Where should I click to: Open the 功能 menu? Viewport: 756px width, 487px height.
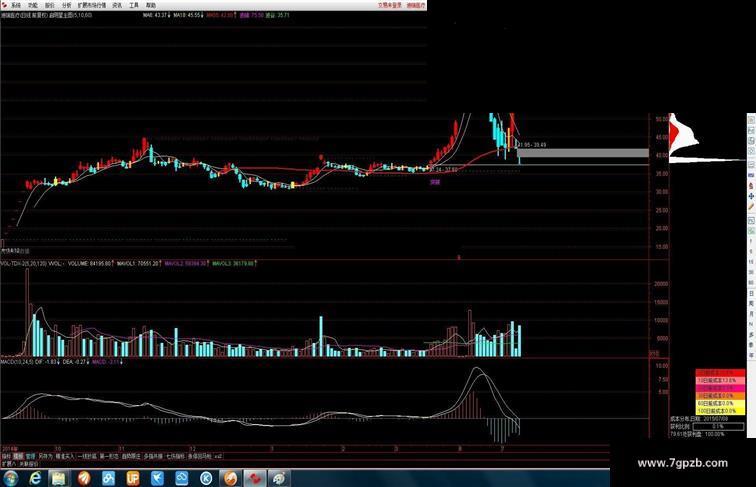click(x=33, y=5)
